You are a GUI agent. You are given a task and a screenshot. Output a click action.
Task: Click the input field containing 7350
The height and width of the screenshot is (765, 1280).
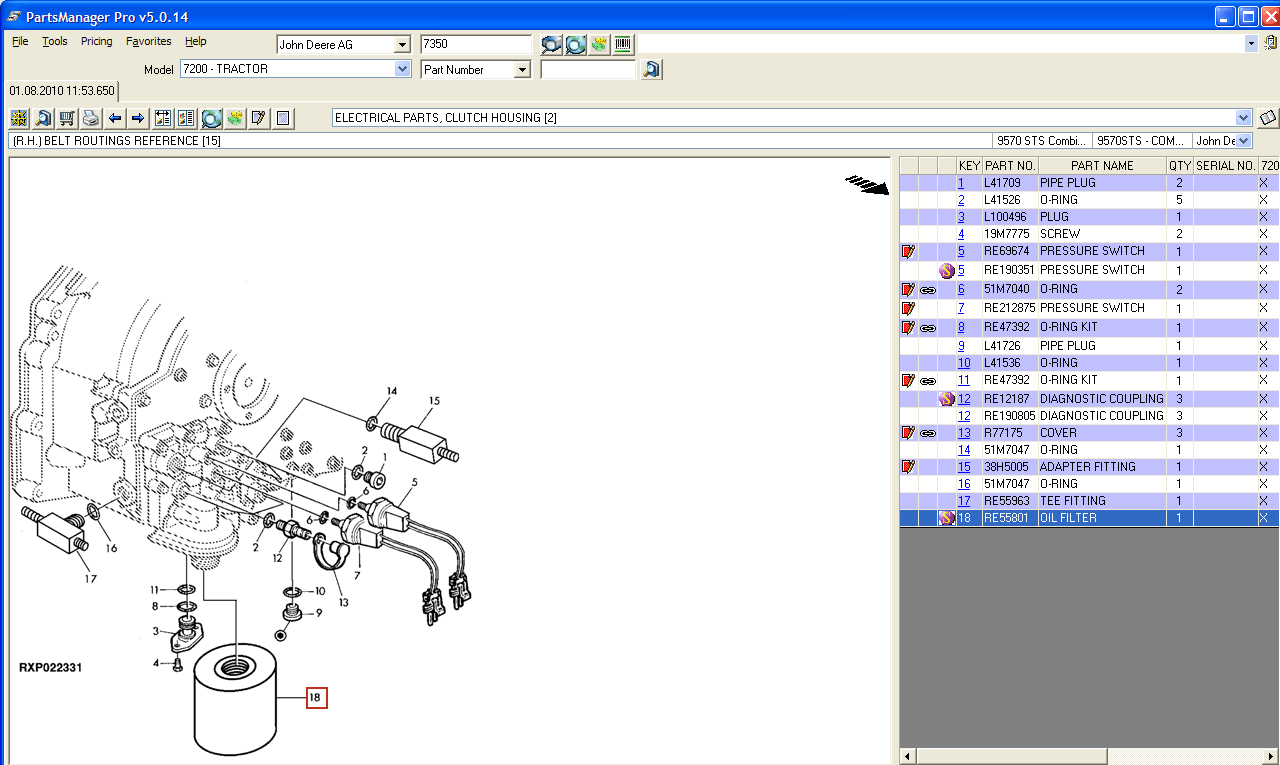click(x=475, y=45)
